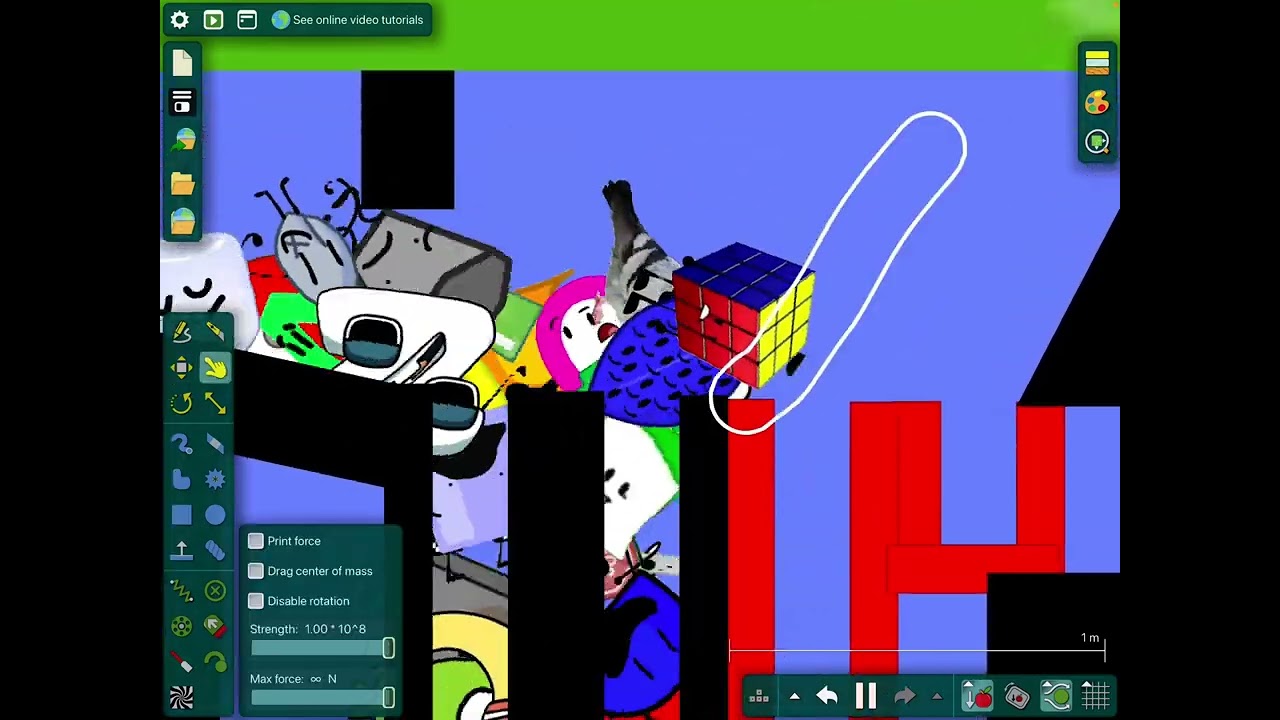Viewport: 1280px width, 720px height.
Task: Select the Fixate tool
Action: pyautogui.click(x=215, y=591)
